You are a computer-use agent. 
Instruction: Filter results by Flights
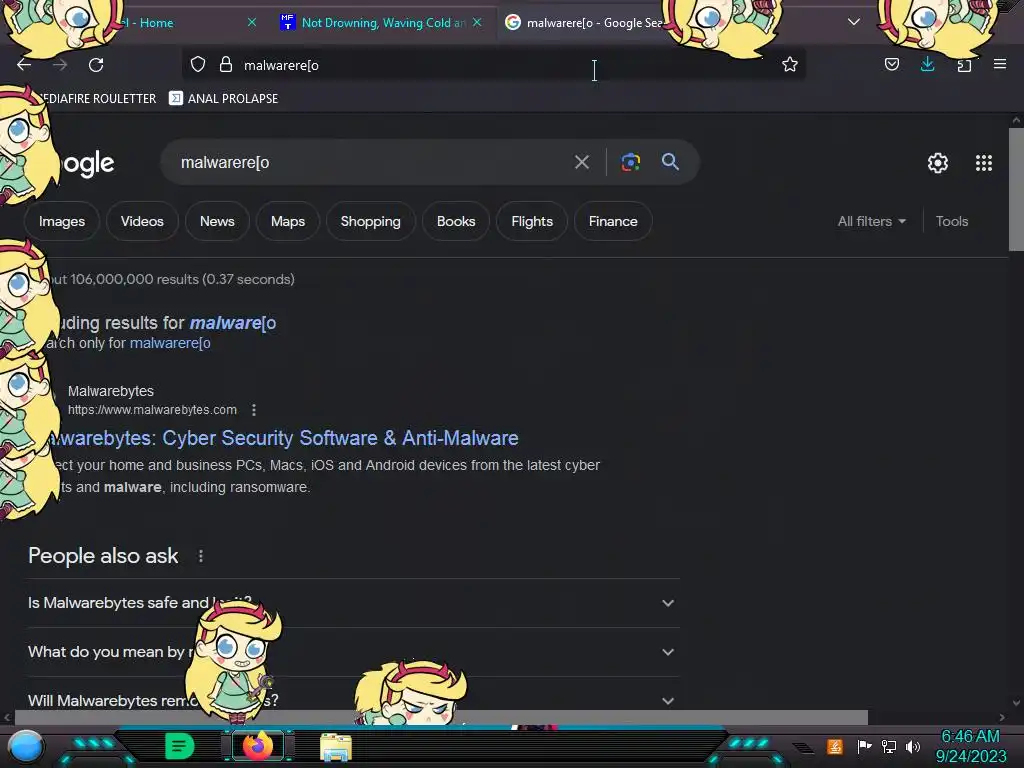(532, 221)
